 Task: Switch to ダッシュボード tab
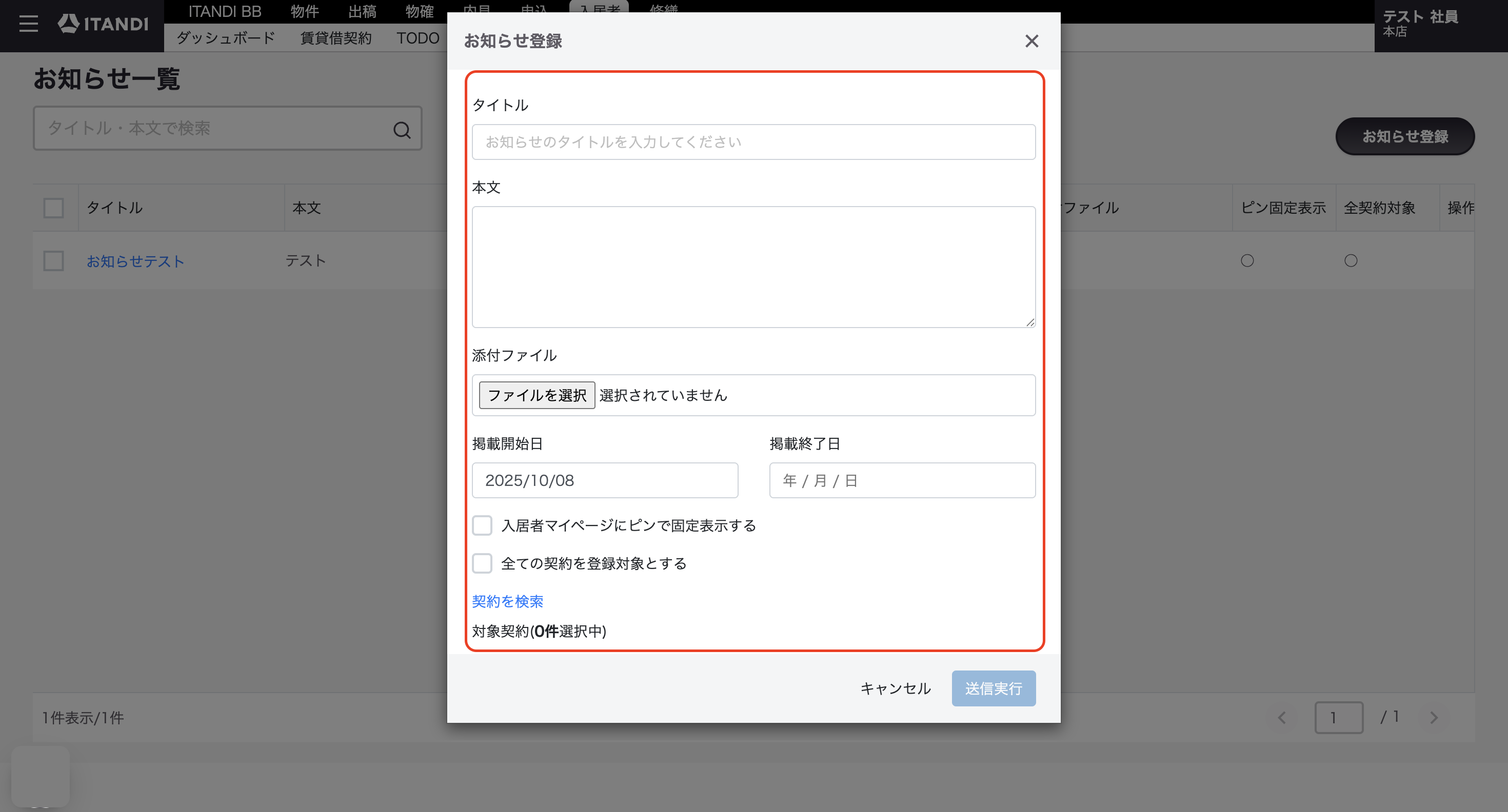click(225, 38)
